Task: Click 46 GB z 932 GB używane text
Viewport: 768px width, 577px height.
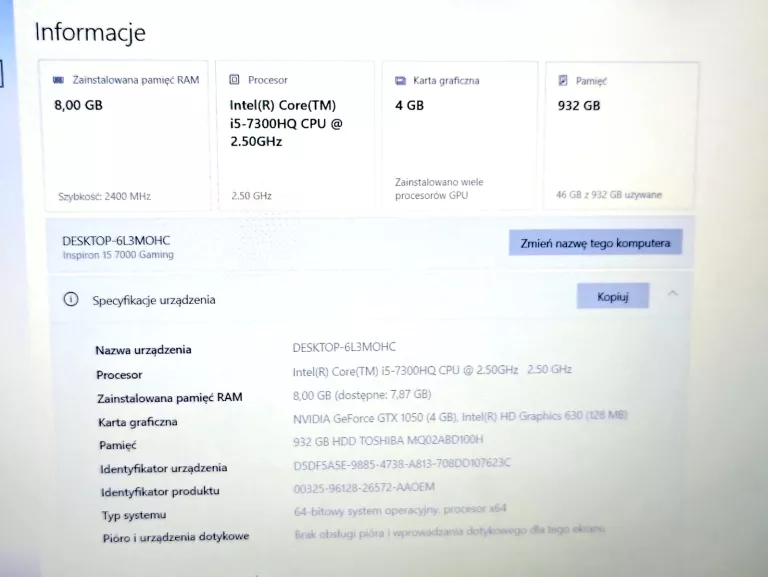Action: pyautogui.click(x=608, y=194)
